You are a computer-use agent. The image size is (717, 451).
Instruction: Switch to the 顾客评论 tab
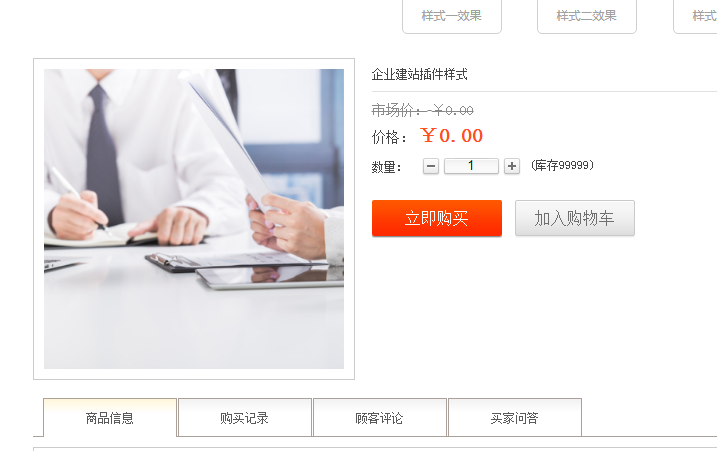coord(380,418)
